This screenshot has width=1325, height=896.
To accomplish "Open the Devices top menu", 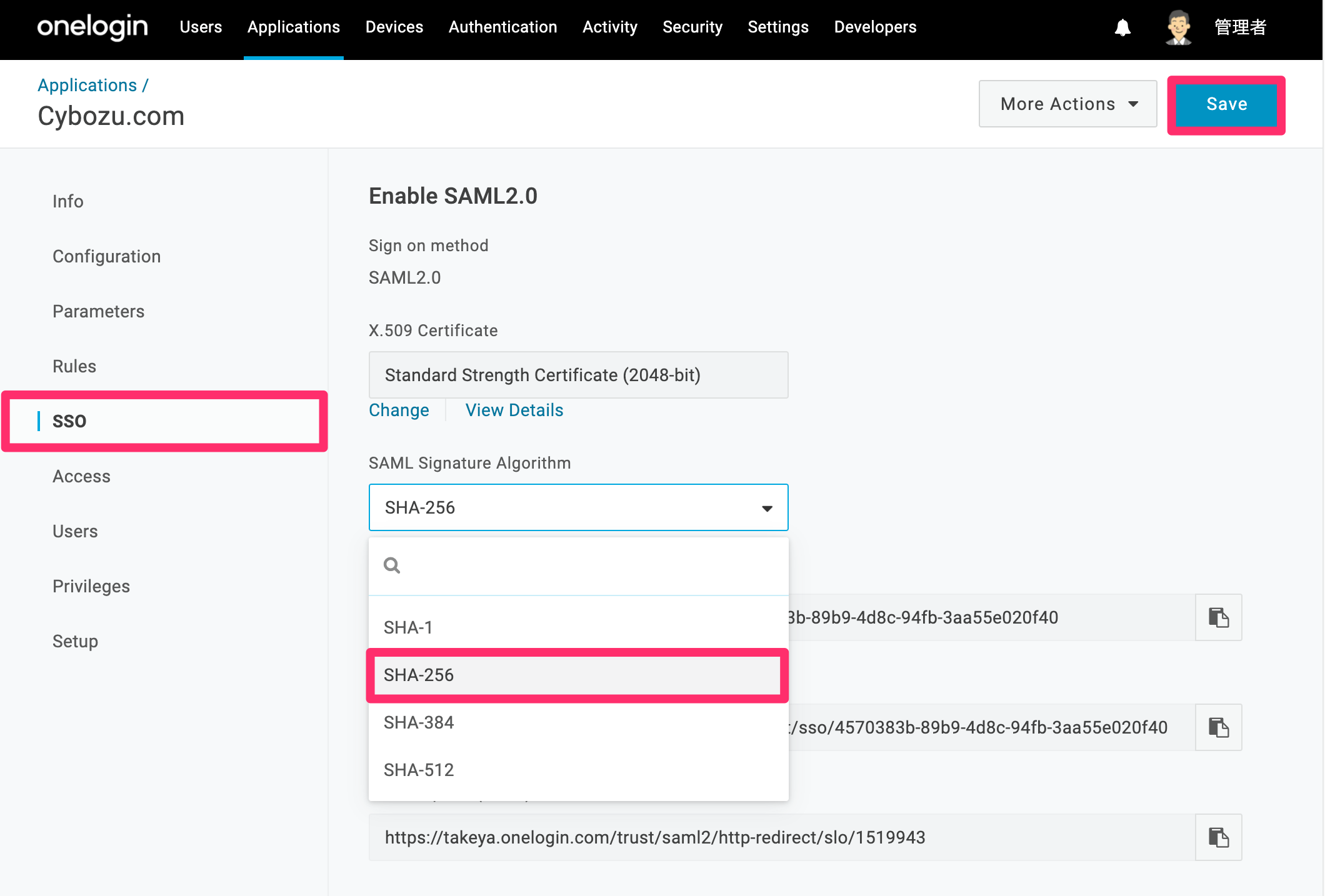I will (x=394, y=27).
